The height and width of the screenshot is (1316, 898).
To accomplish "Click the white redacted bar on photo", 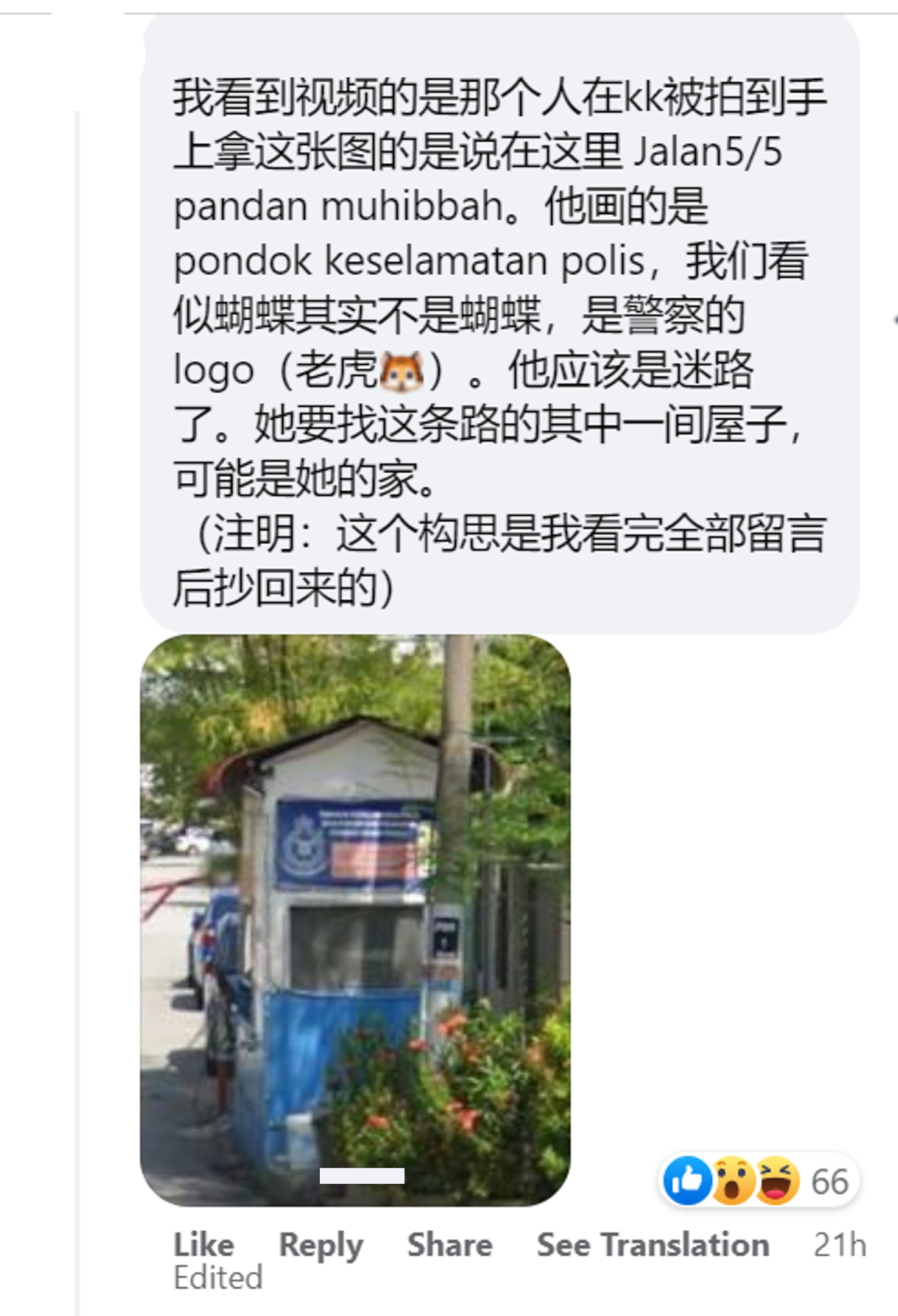I will [x=362, y=1176].
